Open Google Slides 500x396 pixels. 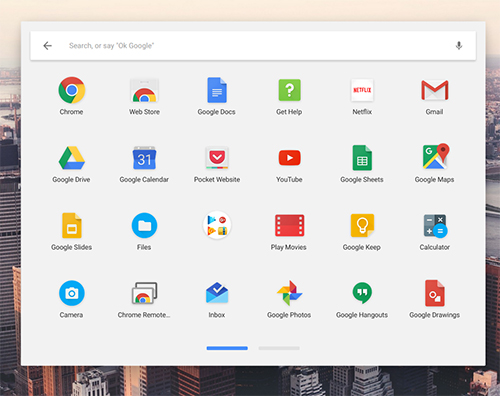(x=71, y=226)
